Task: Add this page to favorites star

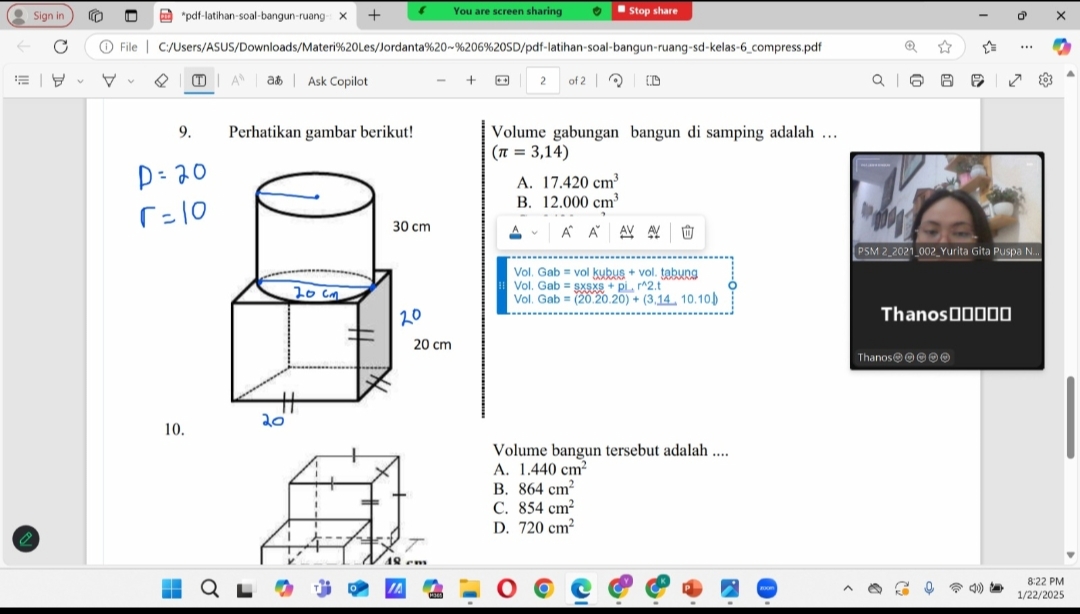Action: tap(945, 47)
